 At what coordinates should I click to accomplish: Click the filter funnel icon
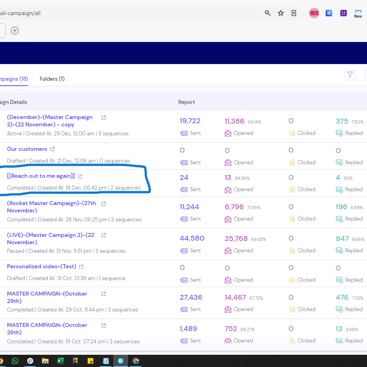(350, 75)
